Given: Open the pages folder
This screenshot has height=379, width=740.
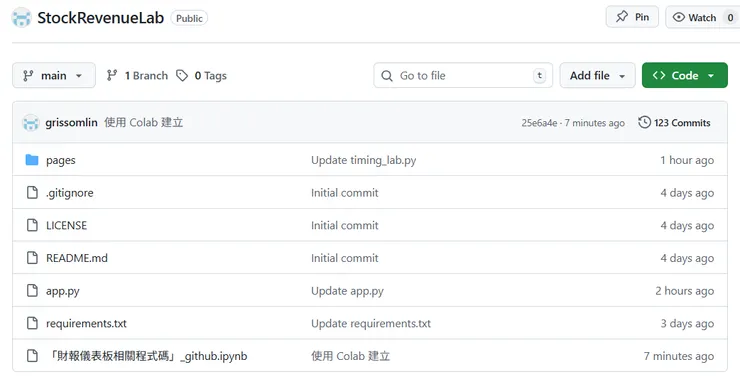Looking at the screenshot, I should click(61, 160).
